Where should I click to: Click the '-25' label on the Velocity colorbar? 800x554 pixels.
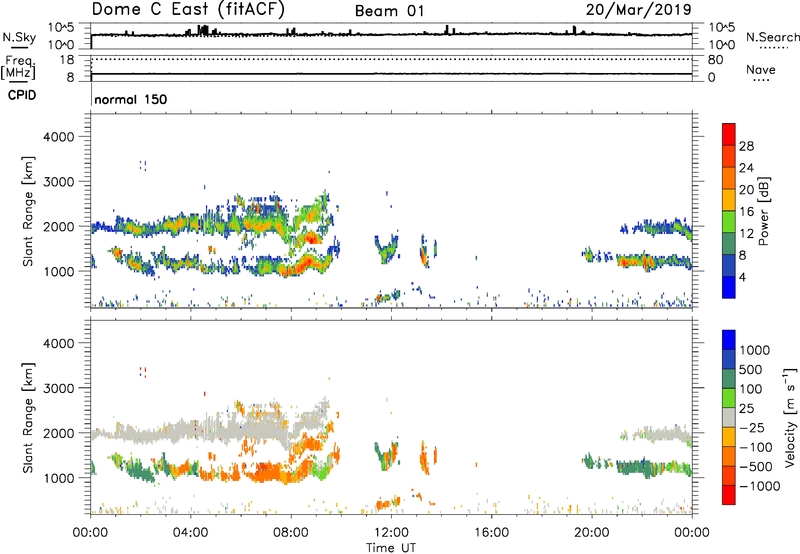[x=751, y=428]
